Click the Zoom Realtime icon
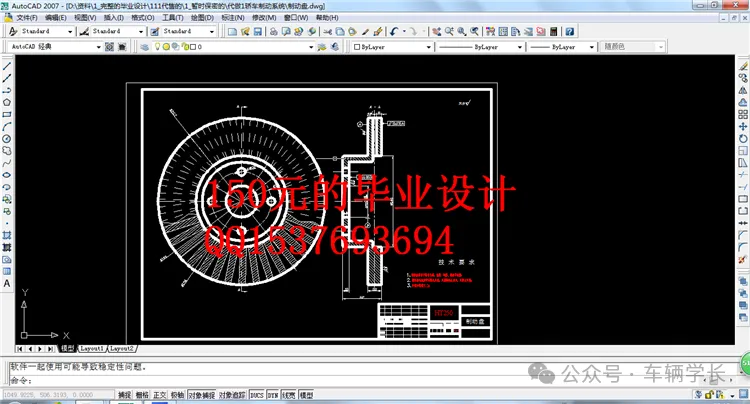This screenshot has height=404, width=750. point(449,32)
